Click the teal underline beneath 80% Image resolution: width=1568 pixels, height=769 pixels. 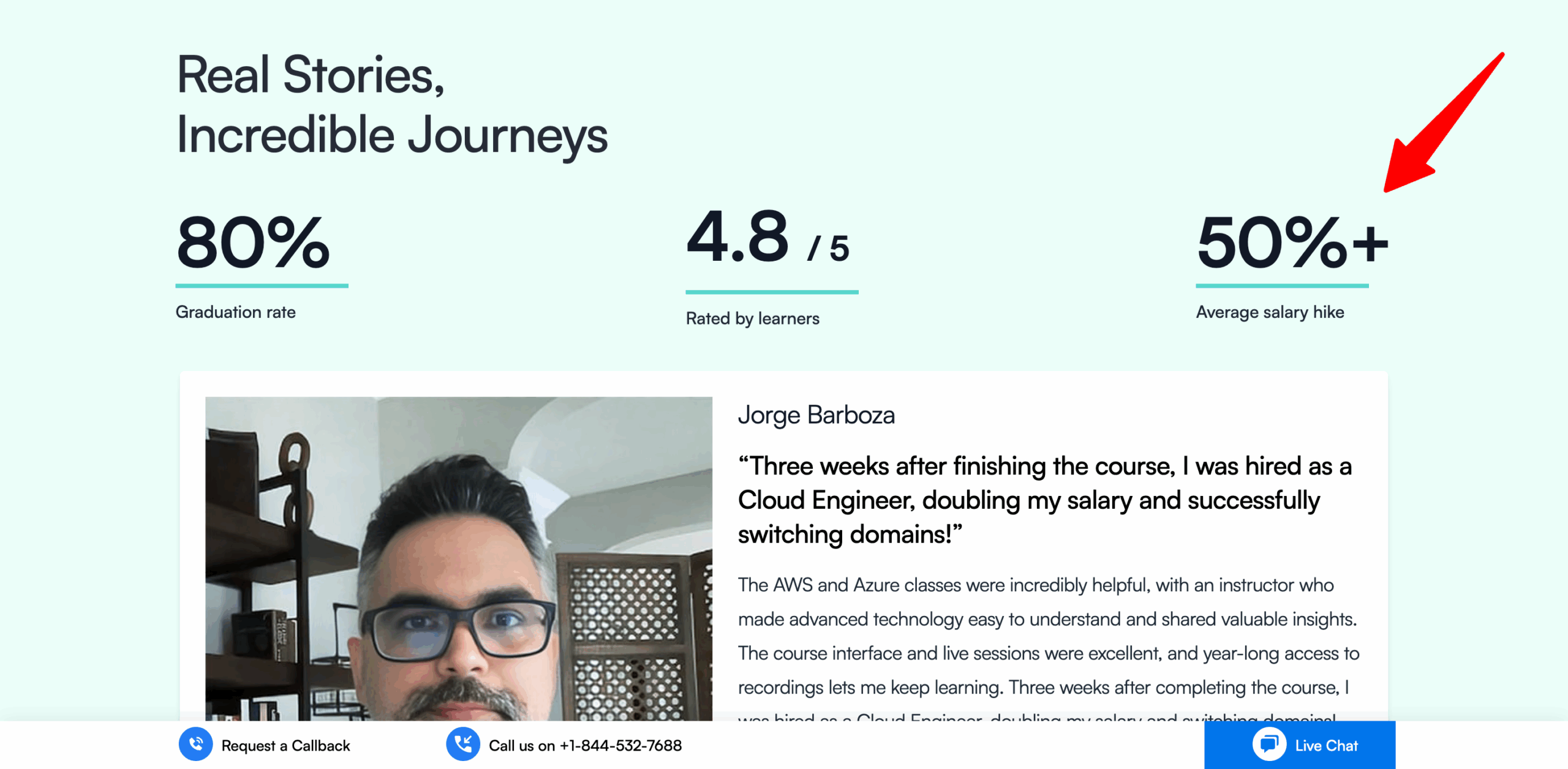point(262,285)
